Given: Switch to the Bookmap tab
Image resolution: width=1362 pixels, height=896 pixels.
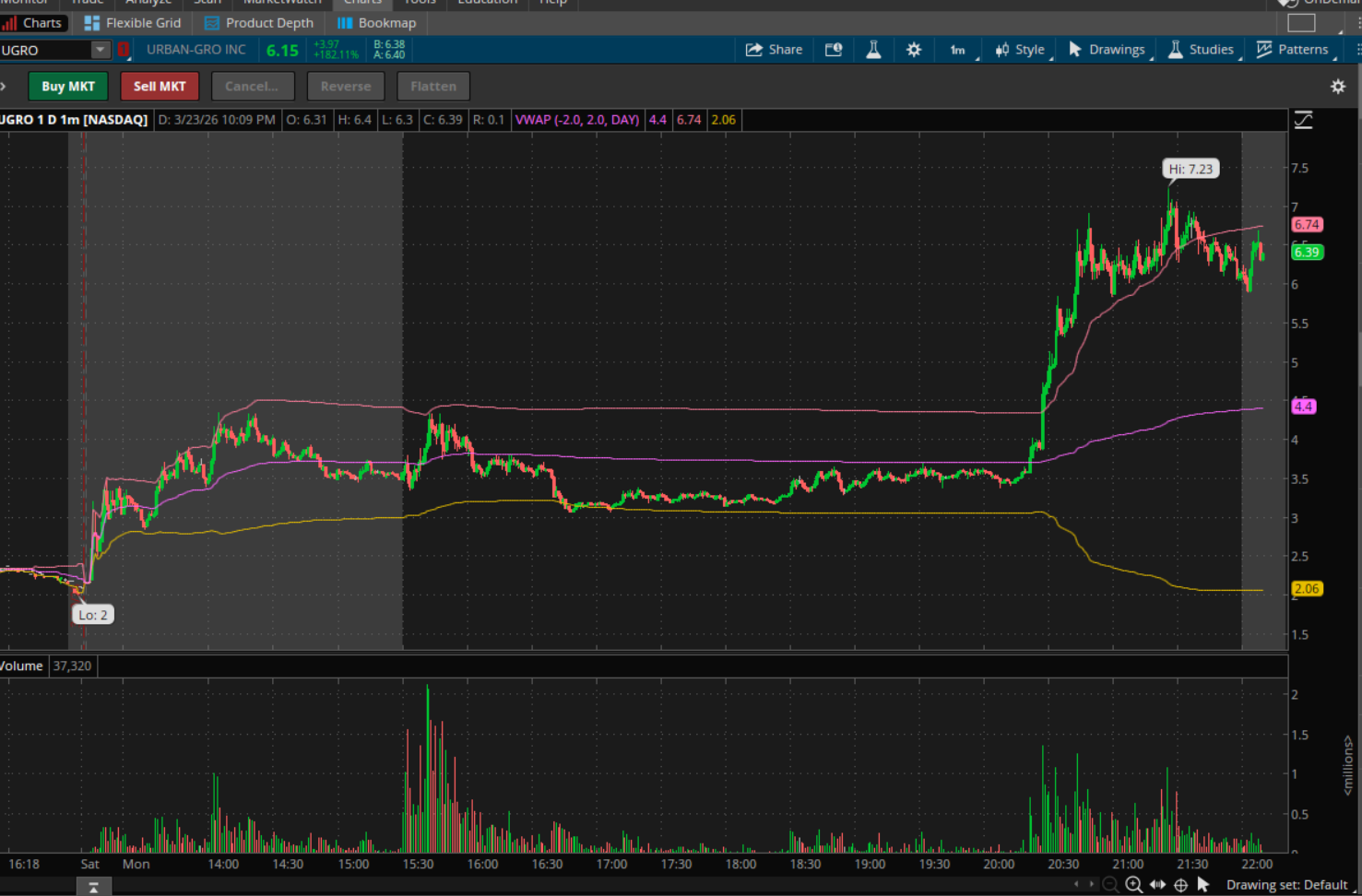Looking at the screenshot, I should coord(377,23).
